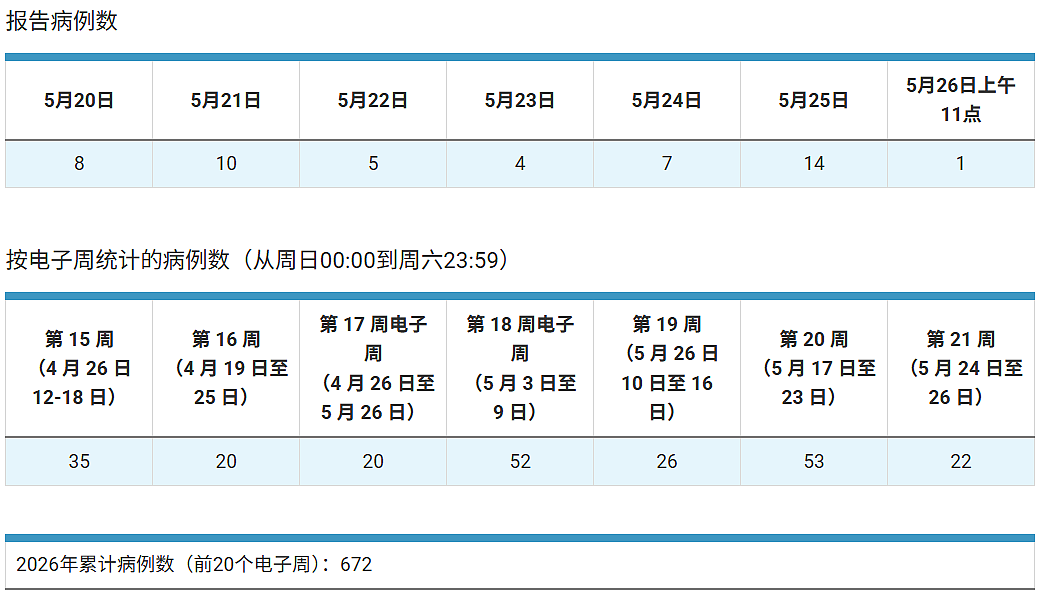Click the value 4 under 5月23日

pos(520,164)
